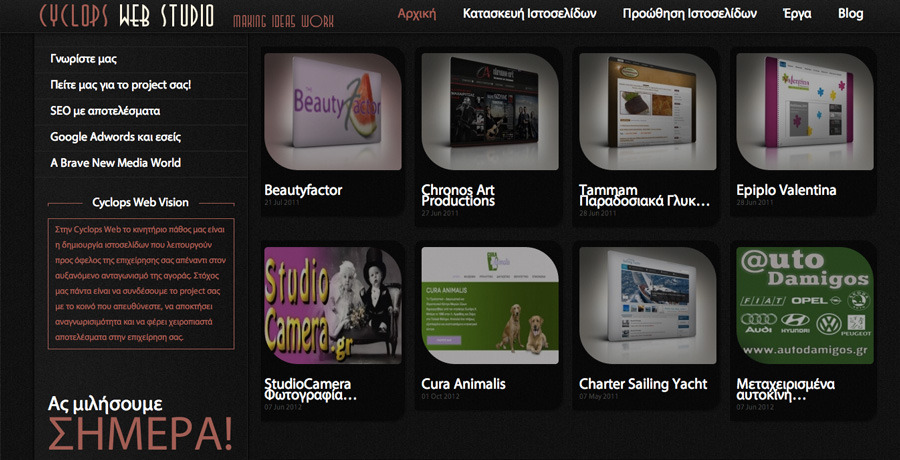Image resolution: width=900 pixels, height=460 pixels.
Task: Click the @uto Damigos thumbnail image
Action: coord(805,306)
